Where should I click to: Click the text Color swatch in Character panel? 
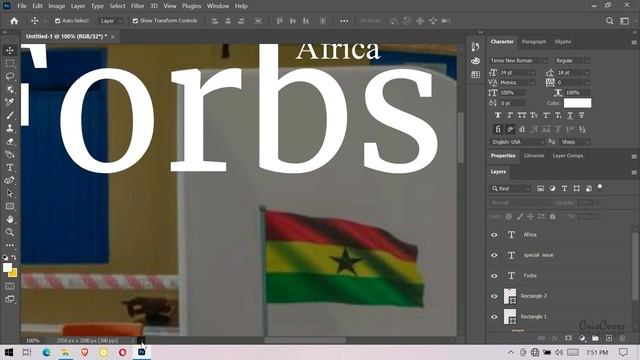tap(577, 103)
